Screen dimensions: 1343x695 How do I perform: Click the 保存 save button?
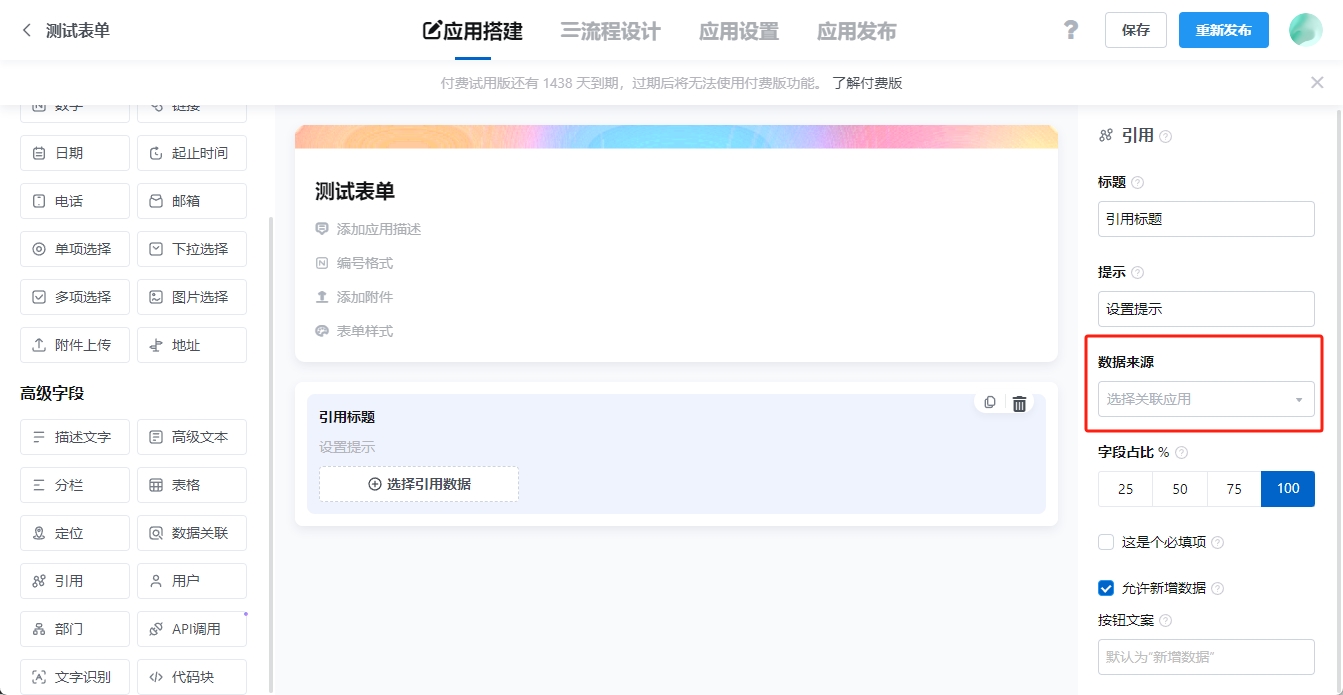[x=1135, y=30]
